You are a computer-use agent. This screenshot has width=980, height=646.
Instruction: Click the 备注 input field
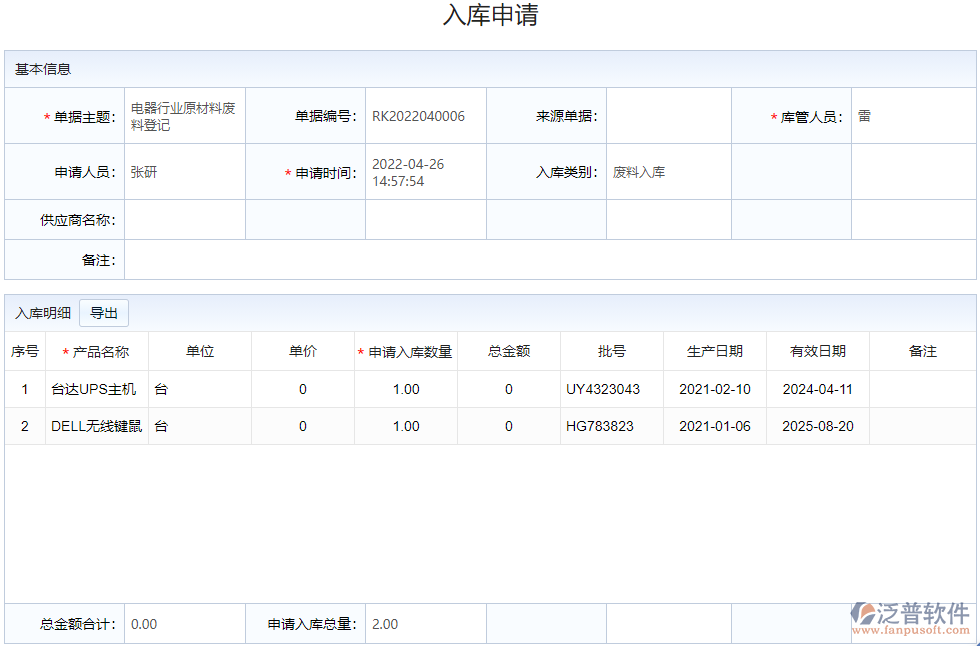tap(550, 259)
